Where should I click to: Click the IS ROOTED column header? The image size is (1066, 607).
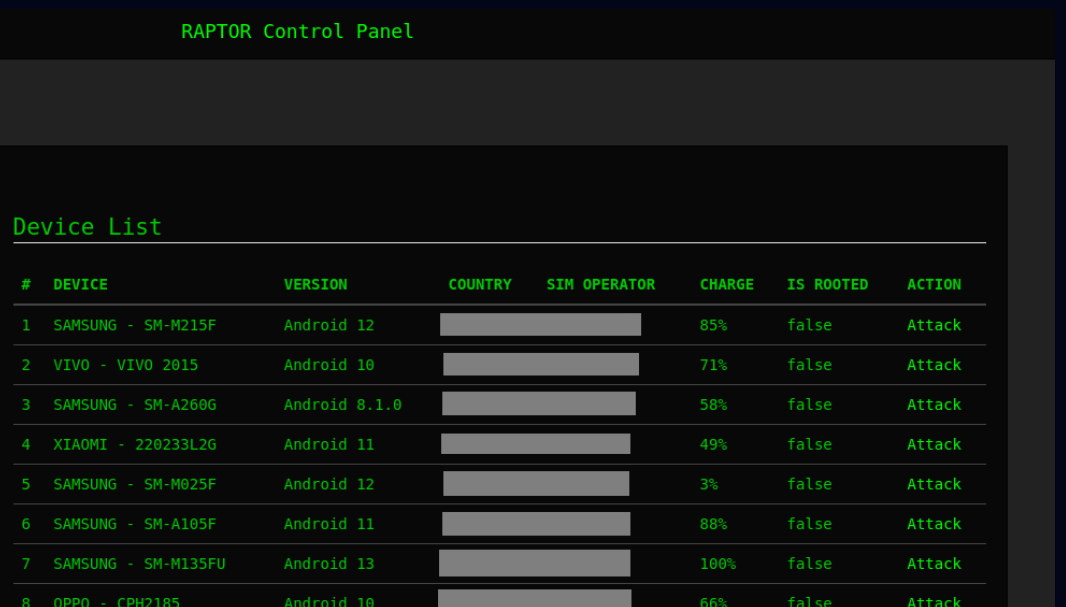[827, 284]
